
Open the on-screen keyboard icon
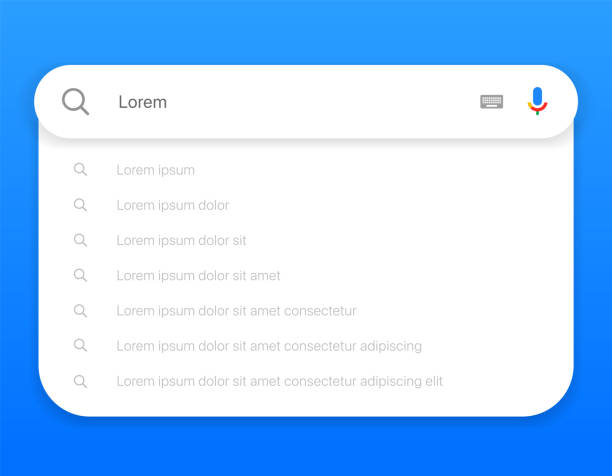point(491,102)
